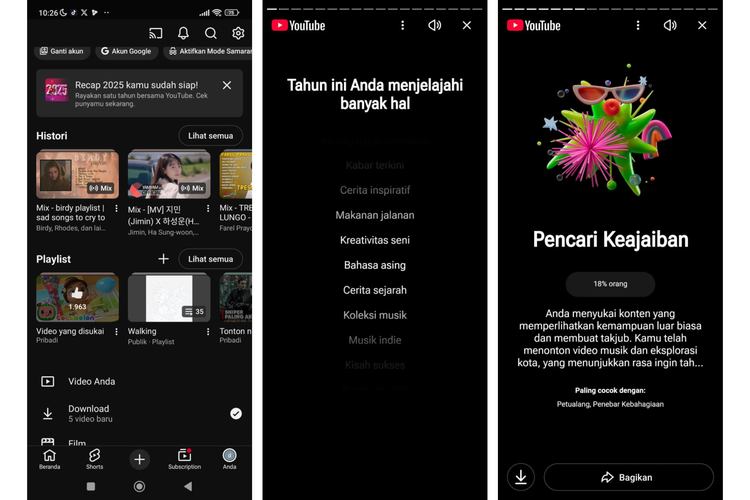
Task: Open the settings gear icon
Action: (x=238, y=33)
